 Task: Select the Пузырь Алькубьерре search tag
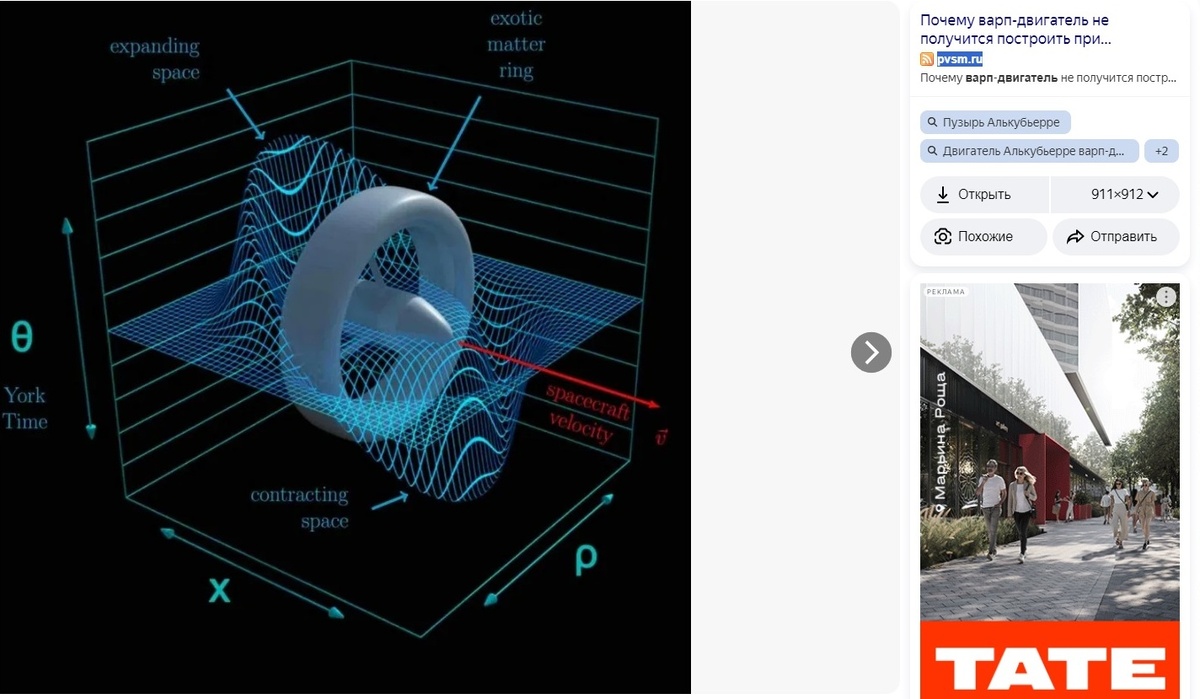(x=996, y=122)
